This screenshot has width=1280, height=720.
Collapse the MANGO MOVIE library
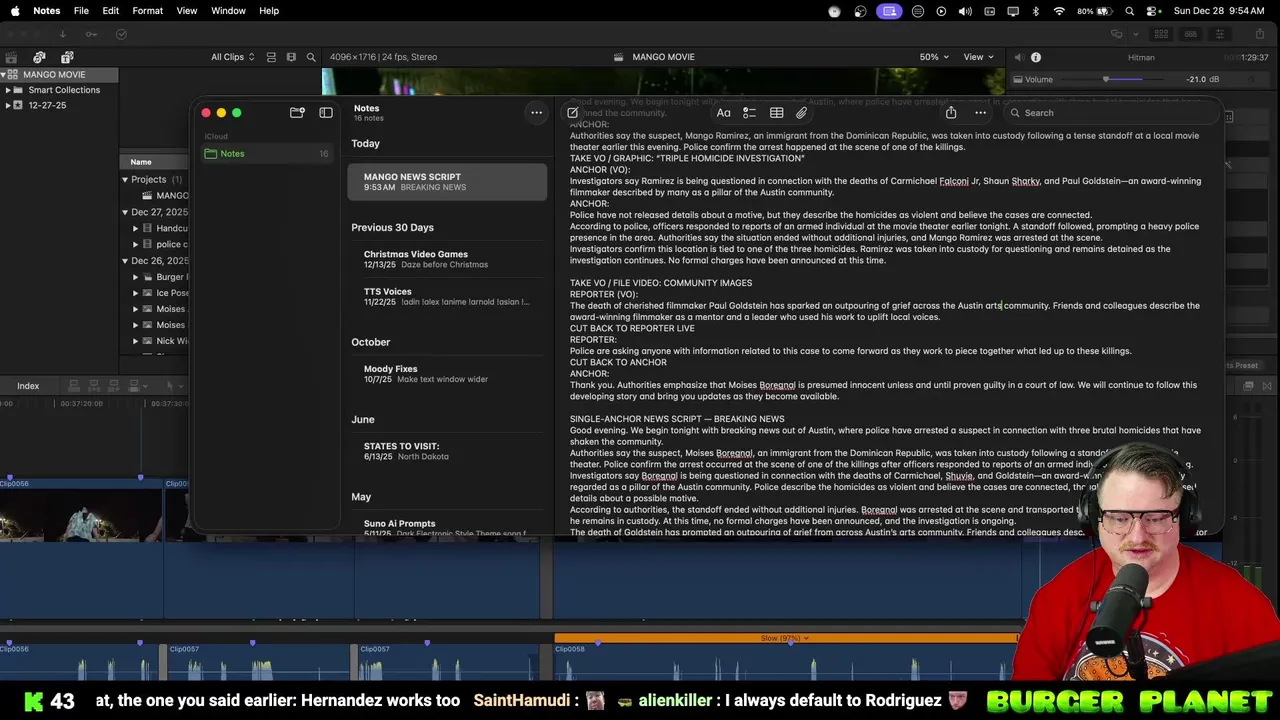coord(4,75)
